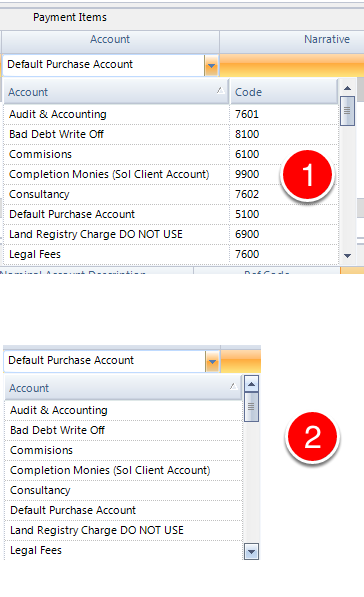
Task: Click Default Purchase Account combo field, upper panel
Action: point(104,65)
